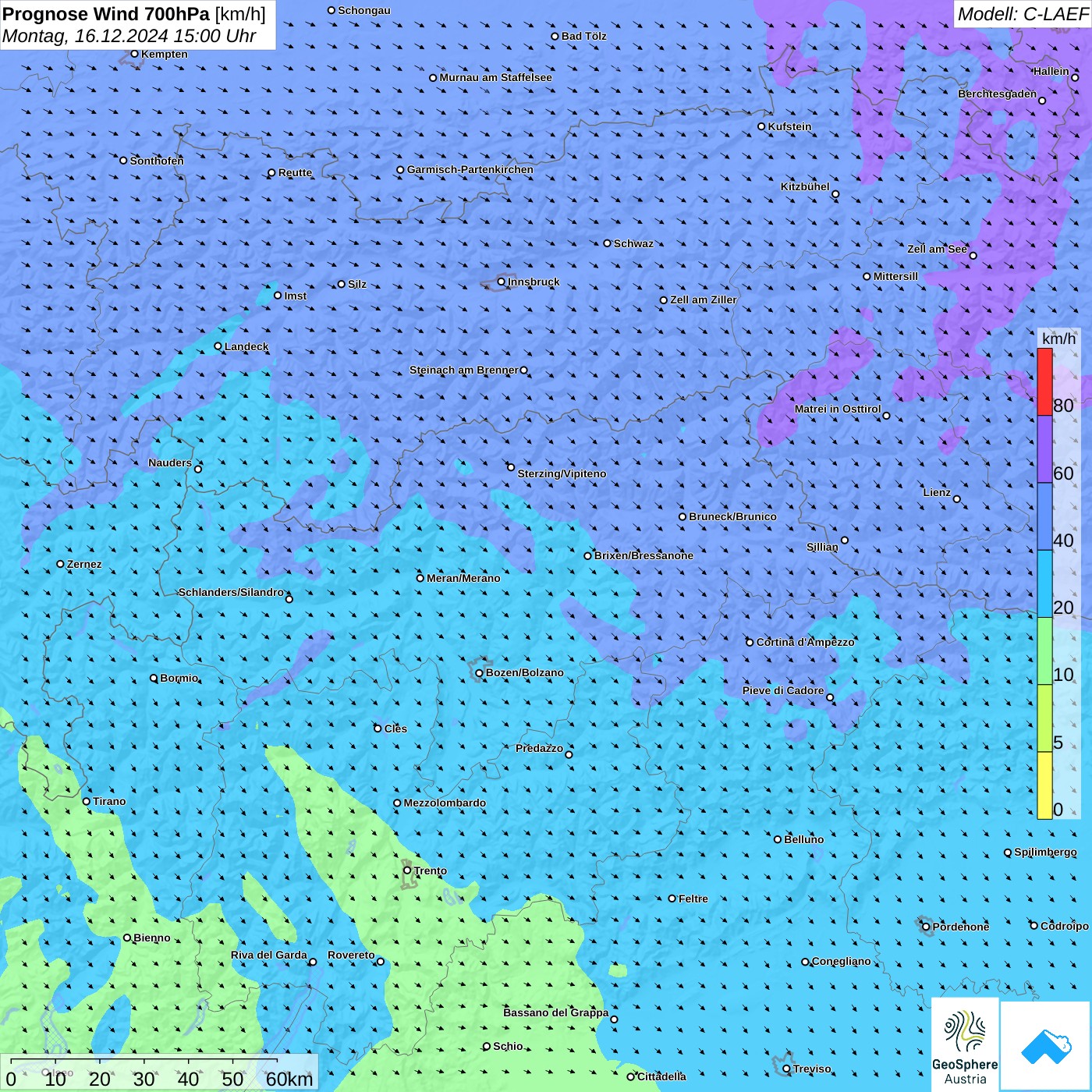
Task: Click the Innsbruck city marker dot
Action: 502,282
